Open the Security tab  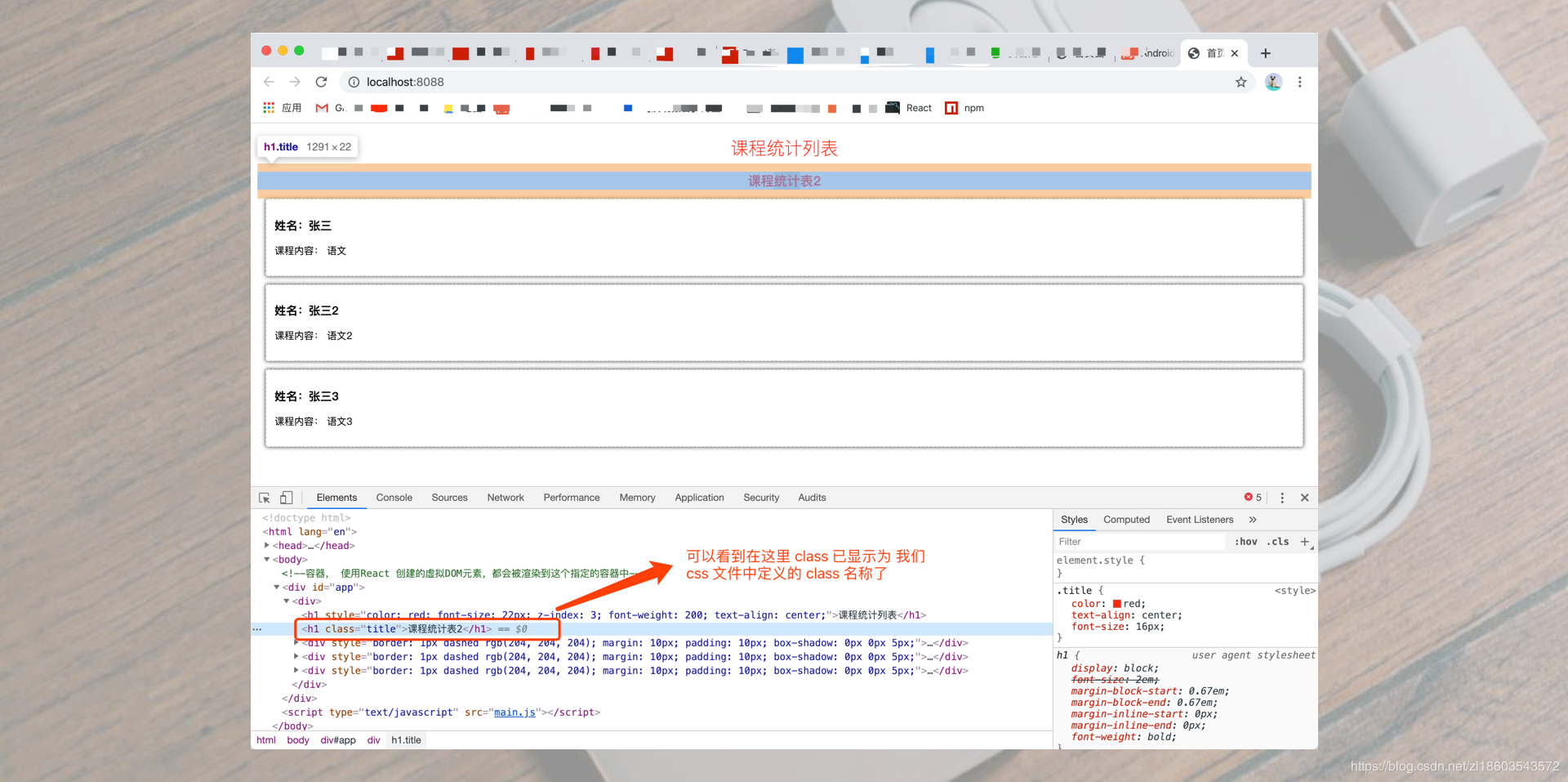click(x=761, y=498)
